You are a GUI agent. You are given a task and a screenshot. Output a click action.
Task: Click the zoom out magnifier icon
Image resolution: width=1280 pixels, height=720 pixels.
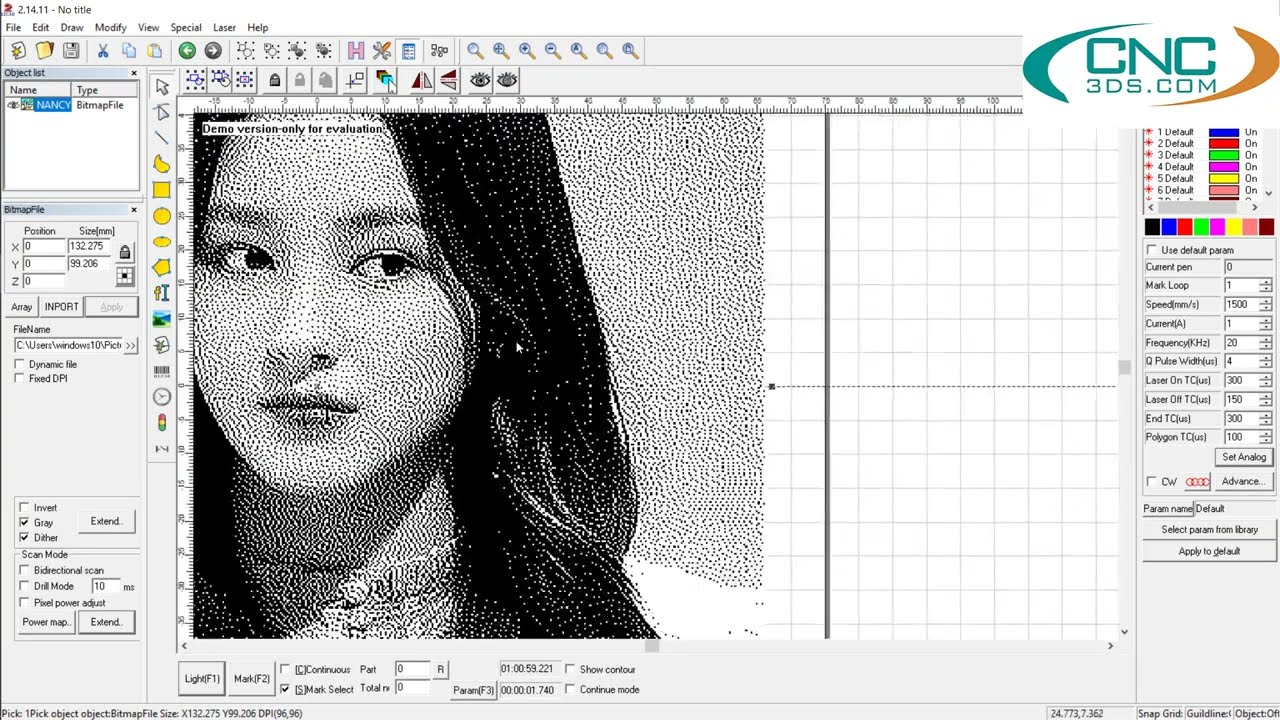point(553,50)
